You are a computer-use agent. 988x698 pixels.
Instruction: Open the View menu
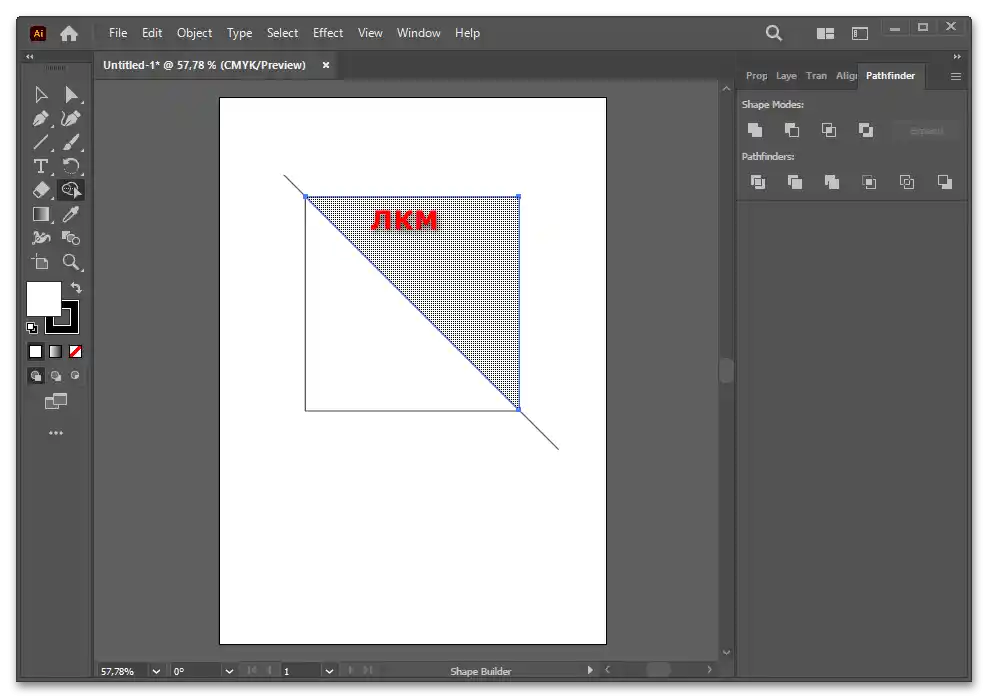pyautogui.click(x=370, y=33)
